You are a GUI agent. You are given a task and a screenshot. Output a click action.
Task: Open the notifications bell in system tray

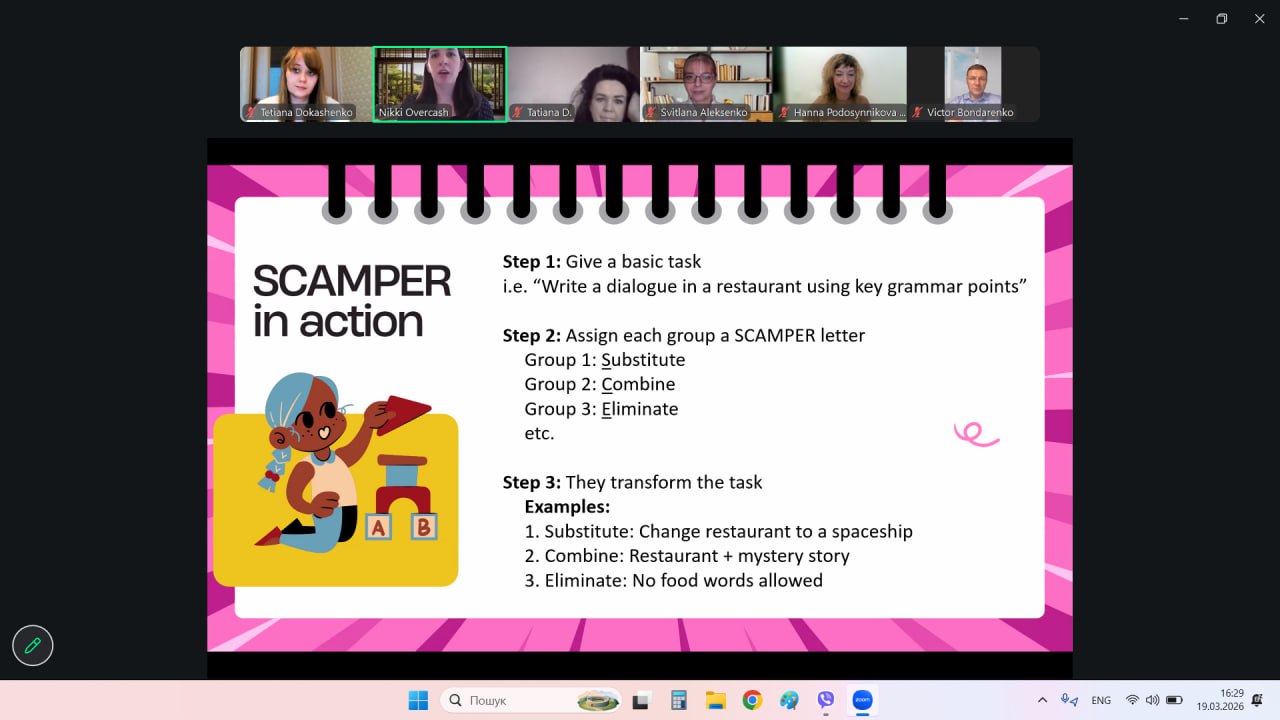click(1256, 700)
